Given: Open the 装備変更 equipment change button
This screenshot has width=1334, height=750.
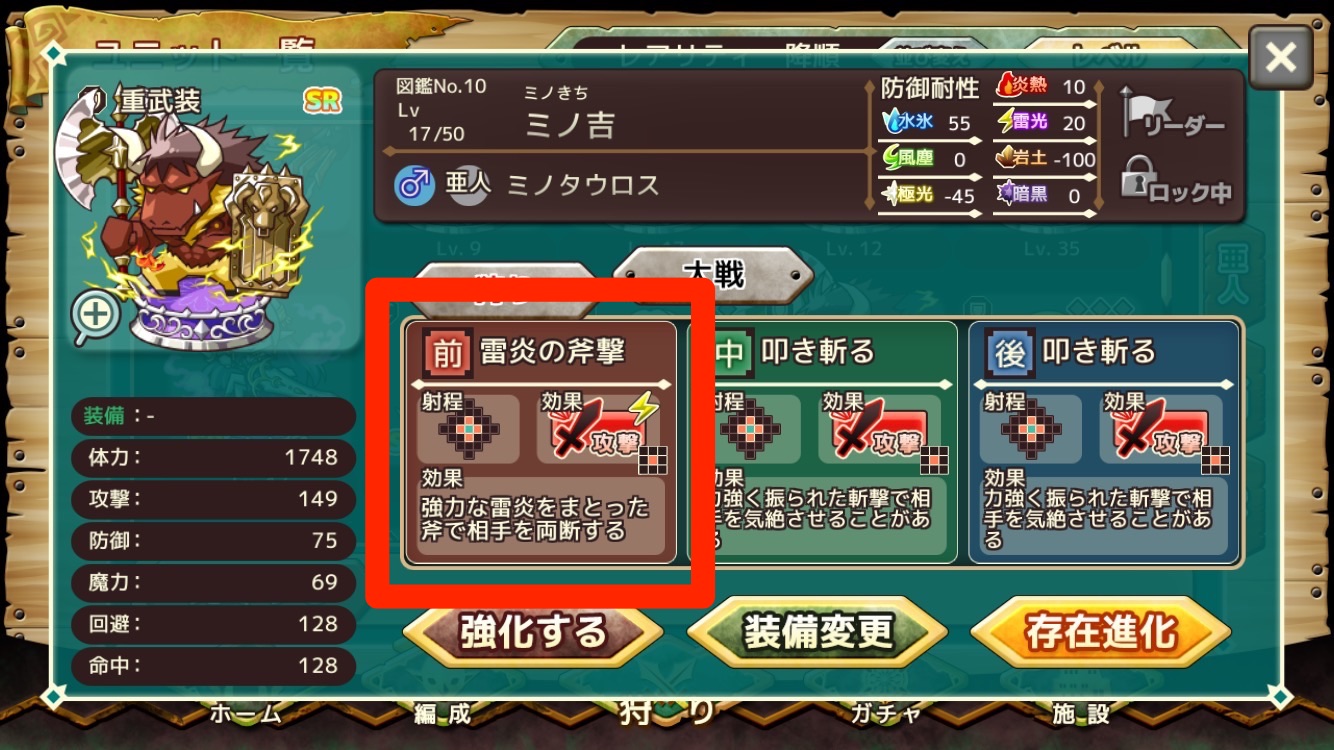Looking at the screenshot, I should (x=817, y=632).
